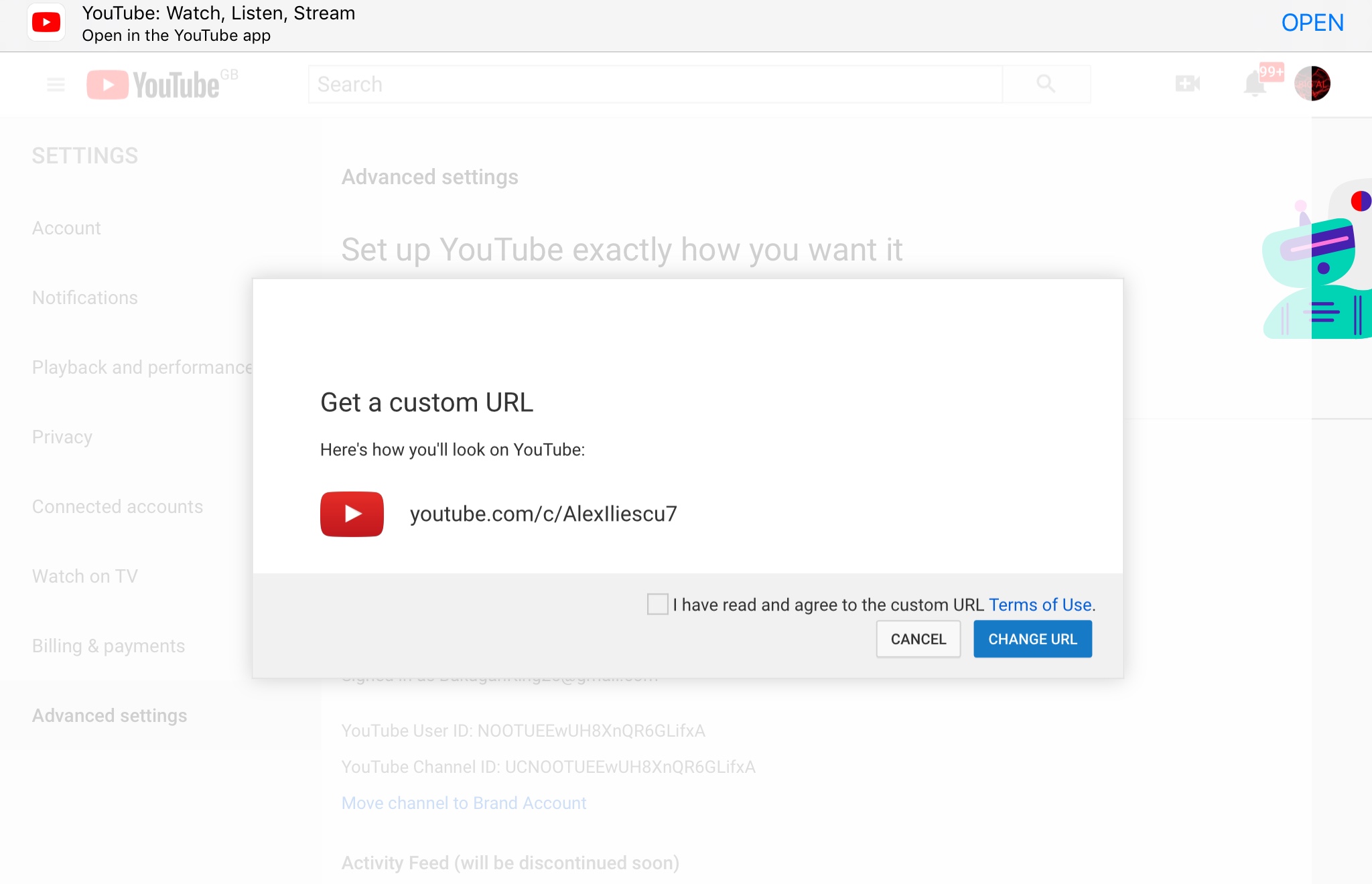Open Privacy settings
Image resolution: width=1372 pixels, height=884 pixels.
click(62, 437)
